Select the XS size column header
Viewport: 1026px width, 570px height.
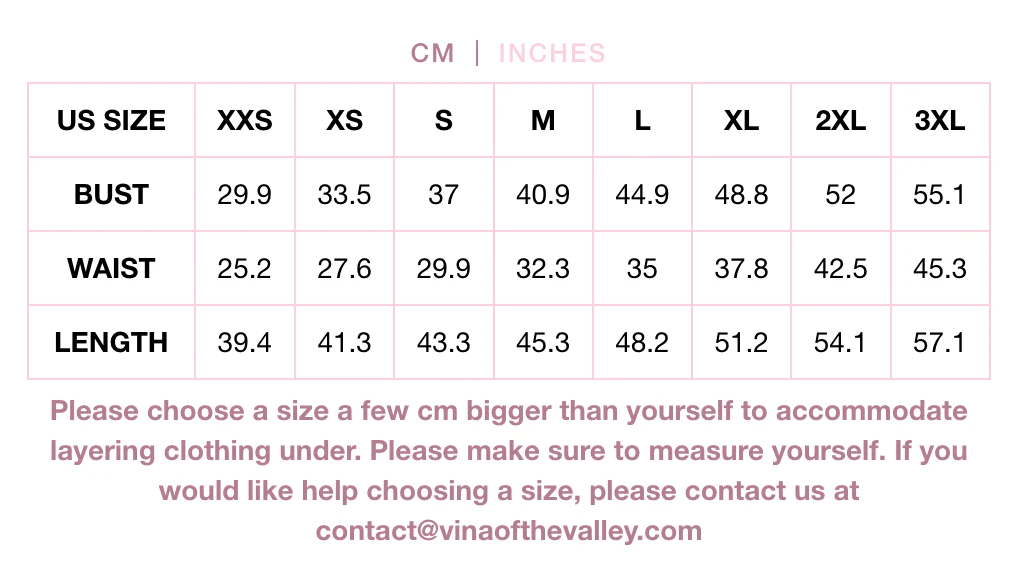tap(344, 120)
